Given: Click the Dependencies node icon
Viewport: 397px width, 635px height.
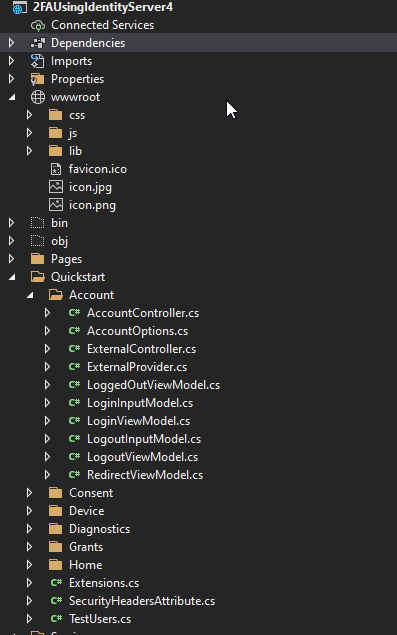Looking at the screenshot, I should 38,43.
